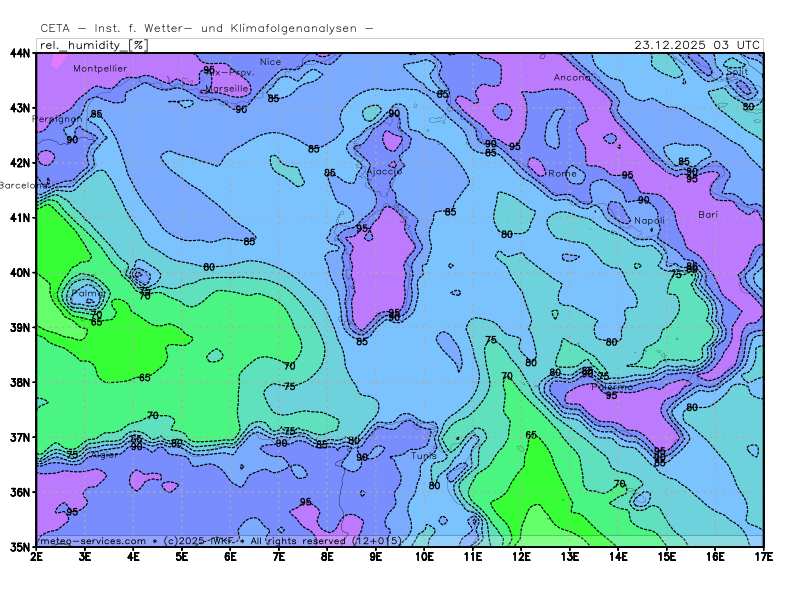Select the Tunis city label
The image size is (800, 600).
tap(423, 455)
